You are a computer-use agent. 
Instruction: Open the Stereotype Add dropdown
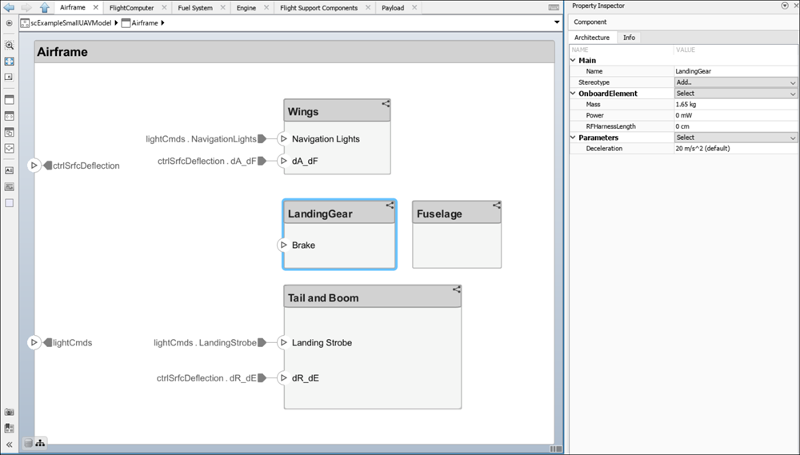[735, 82]
